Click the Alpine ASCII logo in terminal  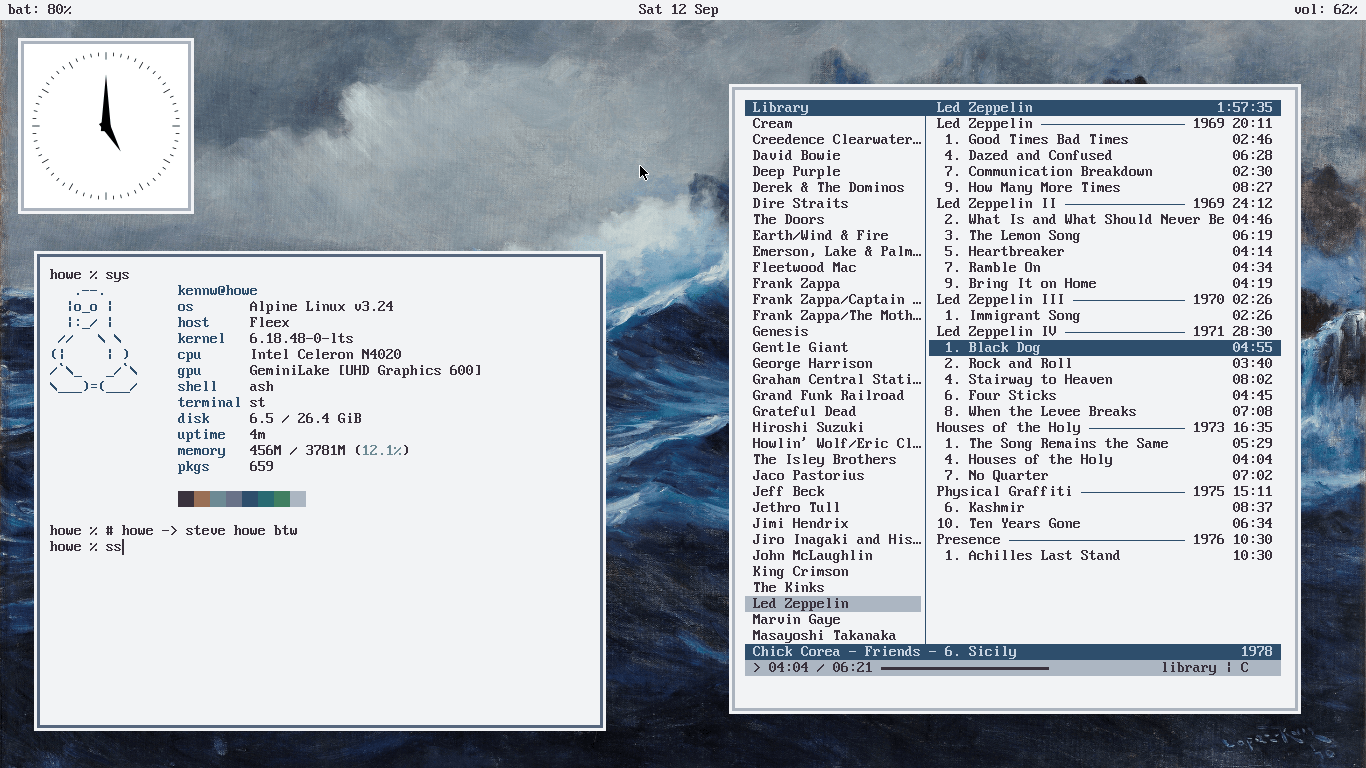click(94, 338)
